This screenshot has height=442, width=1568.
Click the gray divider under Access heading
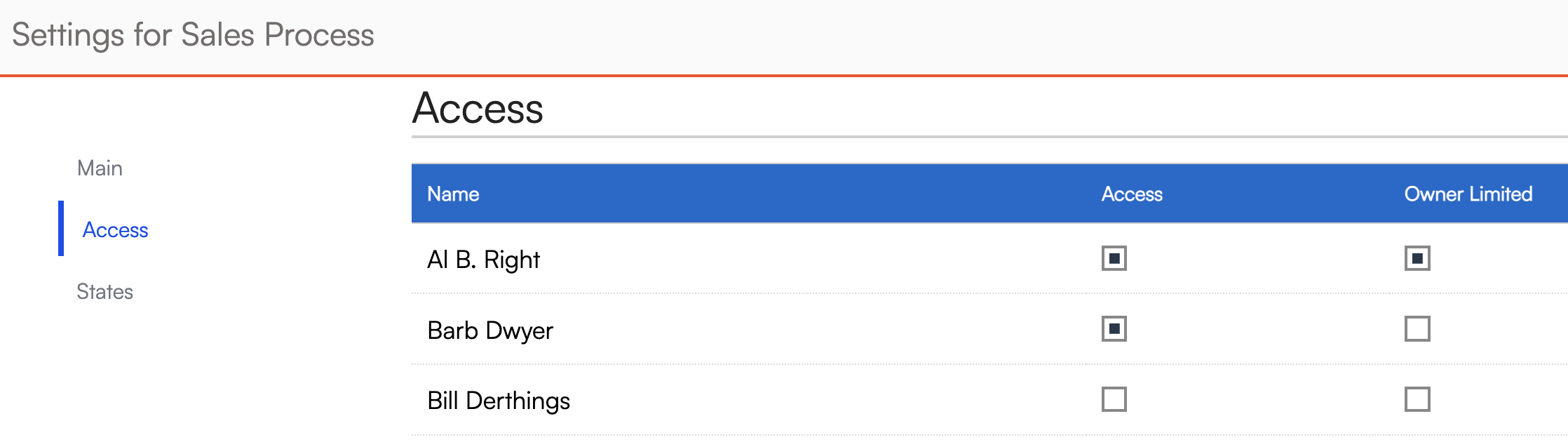pos(982,137)
